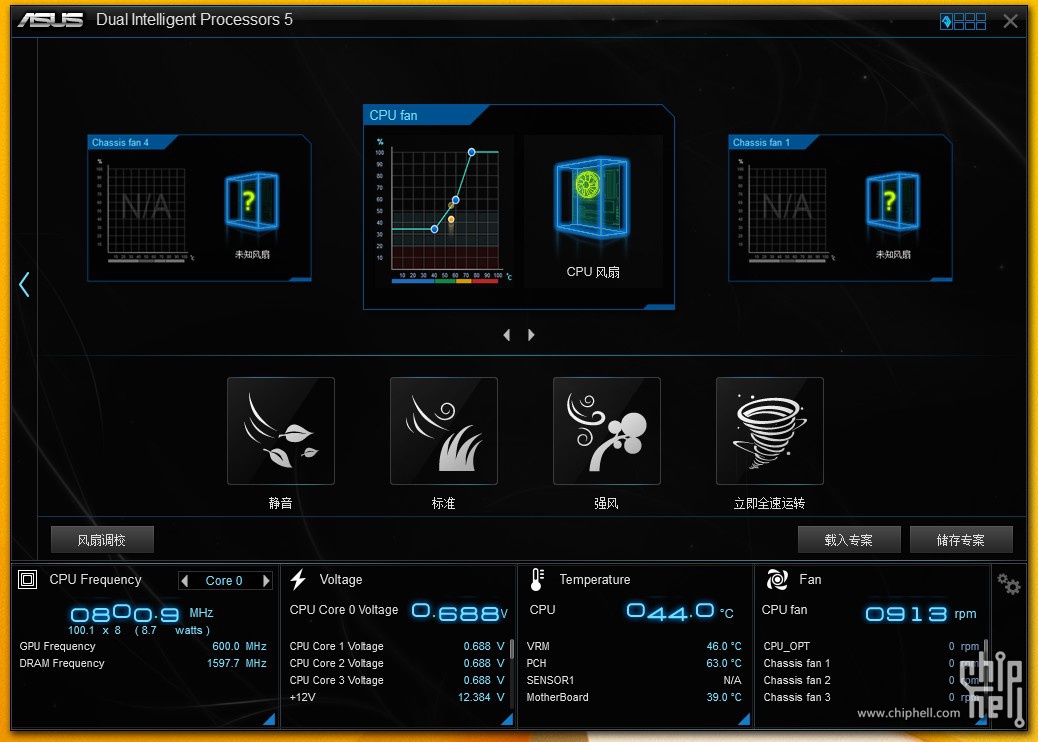Expand the CPU Frequency panel corner triangle

click(269, 719)
